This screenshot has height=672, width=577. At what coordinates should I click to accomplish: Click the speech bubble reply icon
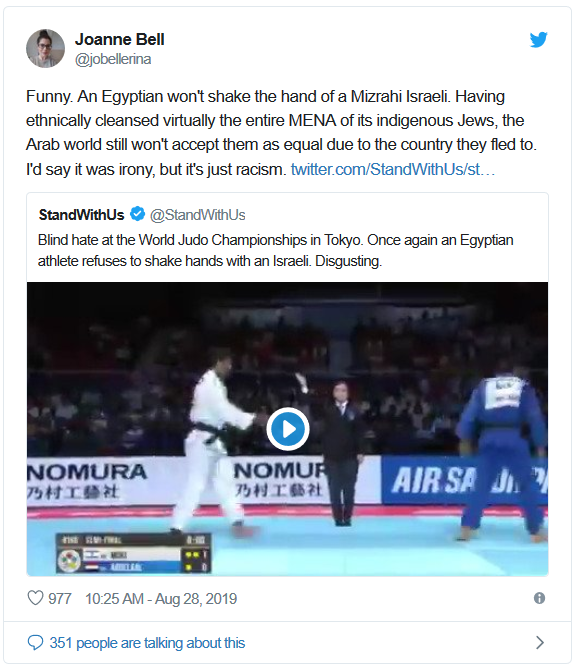click(35, 642)
